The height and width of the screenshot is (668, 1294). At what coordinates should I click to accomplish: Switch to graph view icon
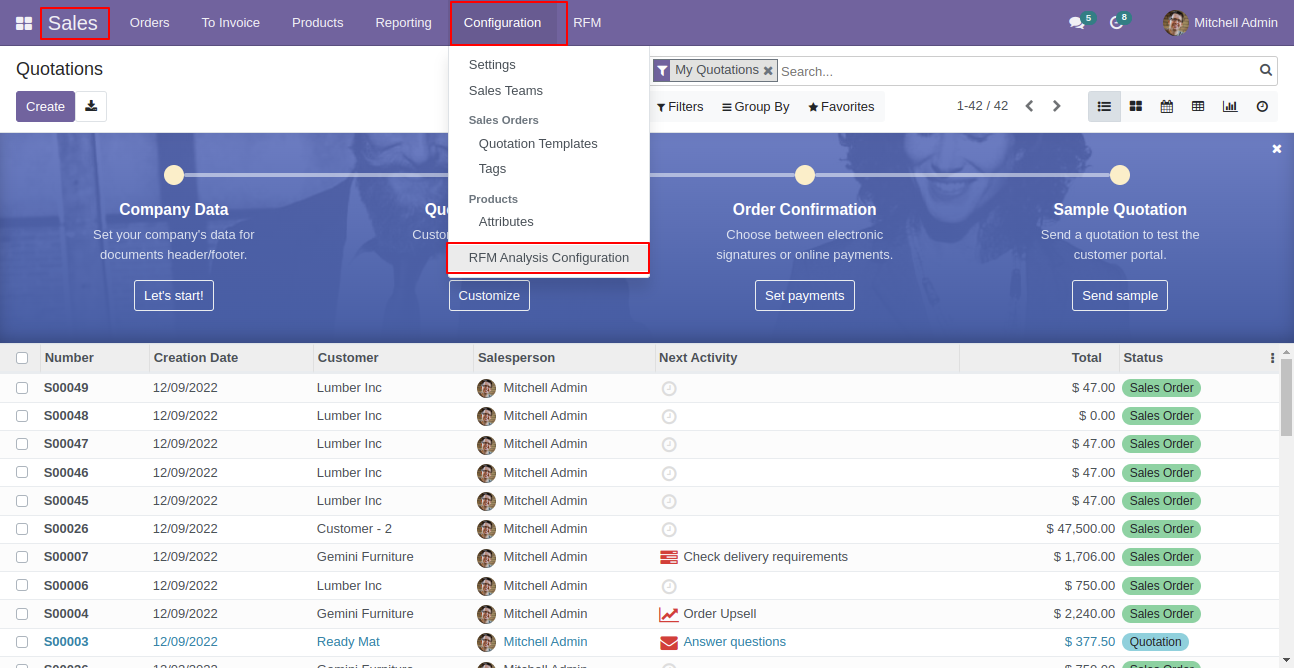(1230, 106)
